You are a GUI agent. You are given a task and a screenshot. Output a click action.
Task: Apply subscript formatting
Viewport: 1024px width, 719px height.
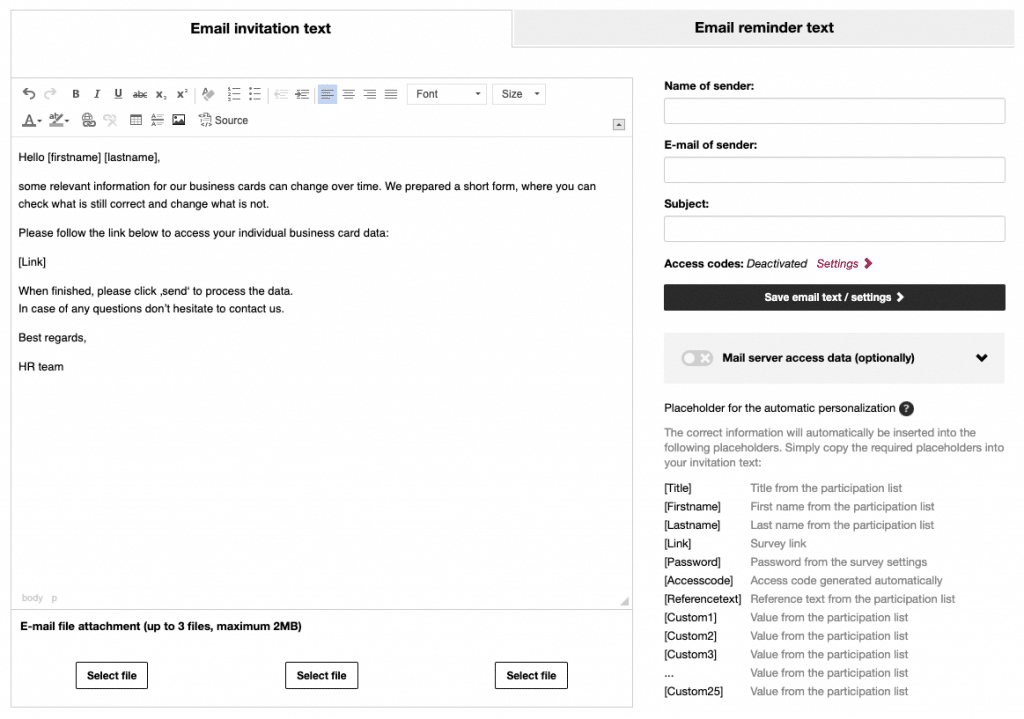(161, 94)
